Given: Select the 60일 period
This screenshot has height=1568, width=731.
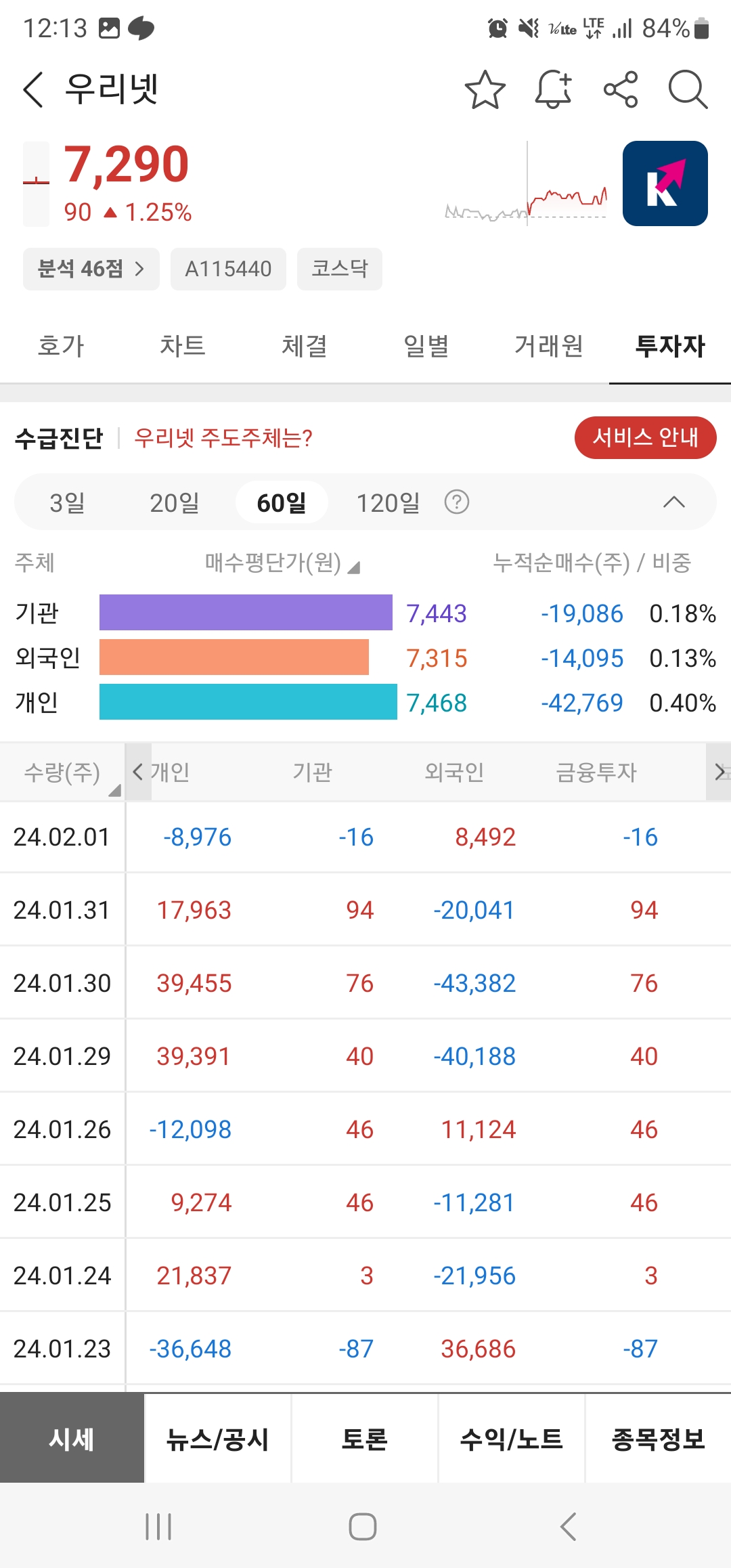Looking at the screenshot, I should point(282,502).
